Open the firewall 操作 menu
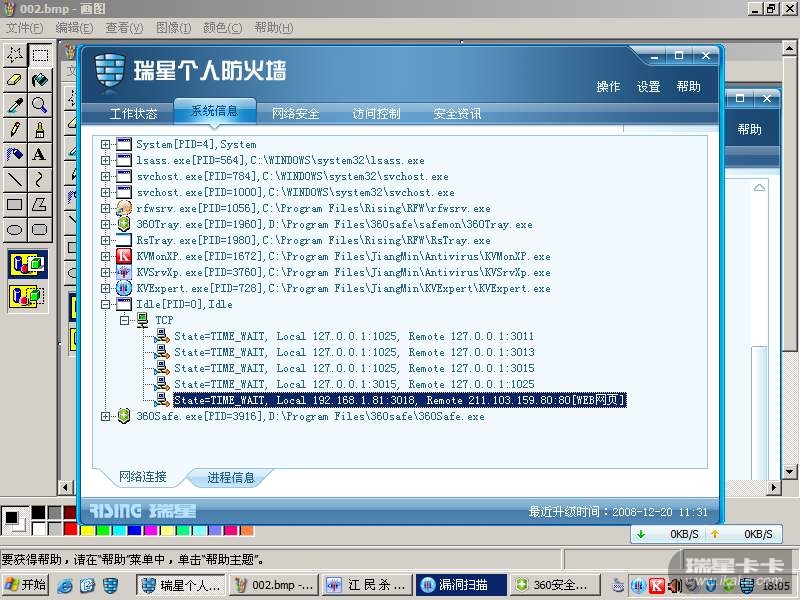The image size is (800, 600). pyautogui.click(x=608, y=87)
